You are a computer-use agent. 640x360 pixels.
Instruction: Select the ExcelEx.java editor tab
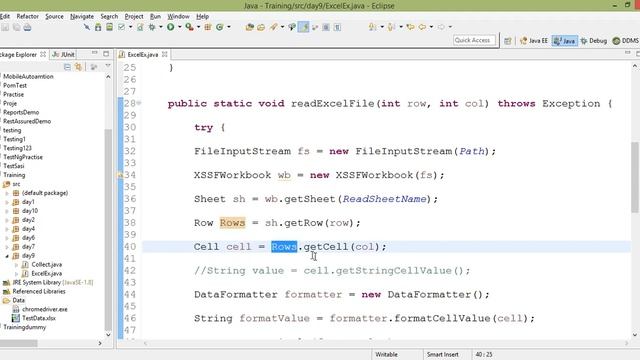click(x=142, y=54)
